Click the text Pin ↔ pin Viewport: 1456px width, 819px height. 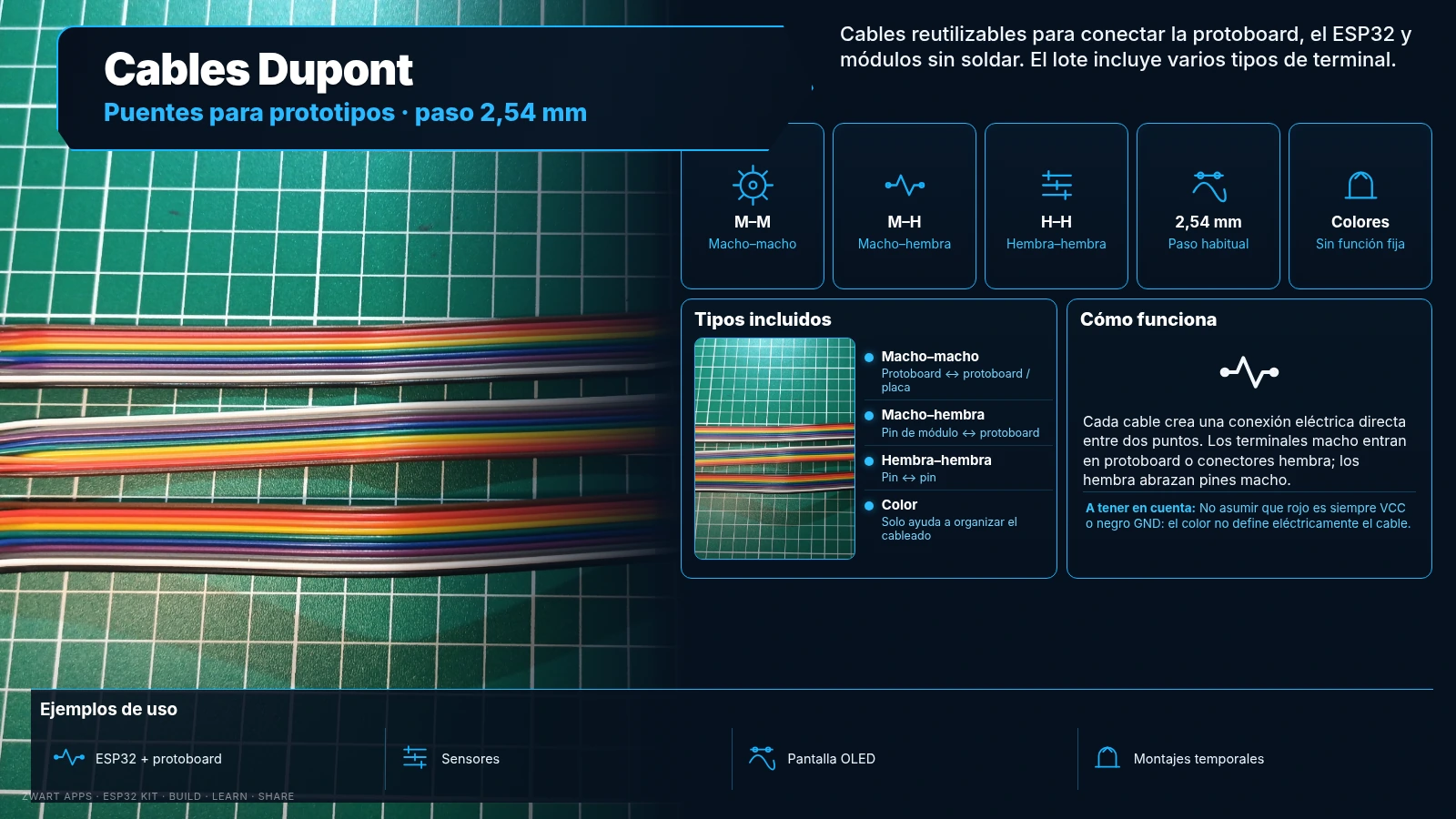pyautogui.click(x=908, y=478)
